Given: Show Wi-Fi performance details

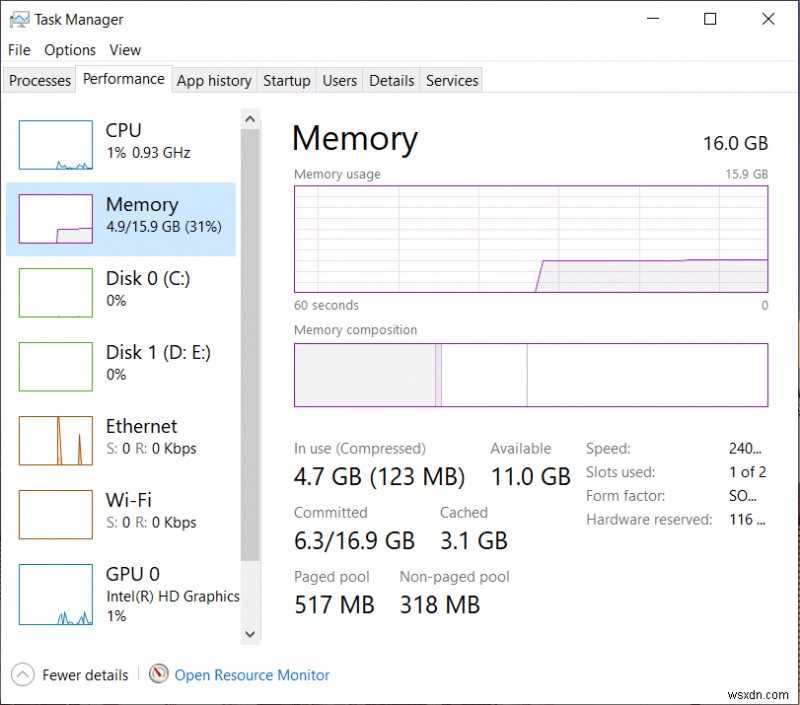Looking at the screenshot, I should [56, 514].
